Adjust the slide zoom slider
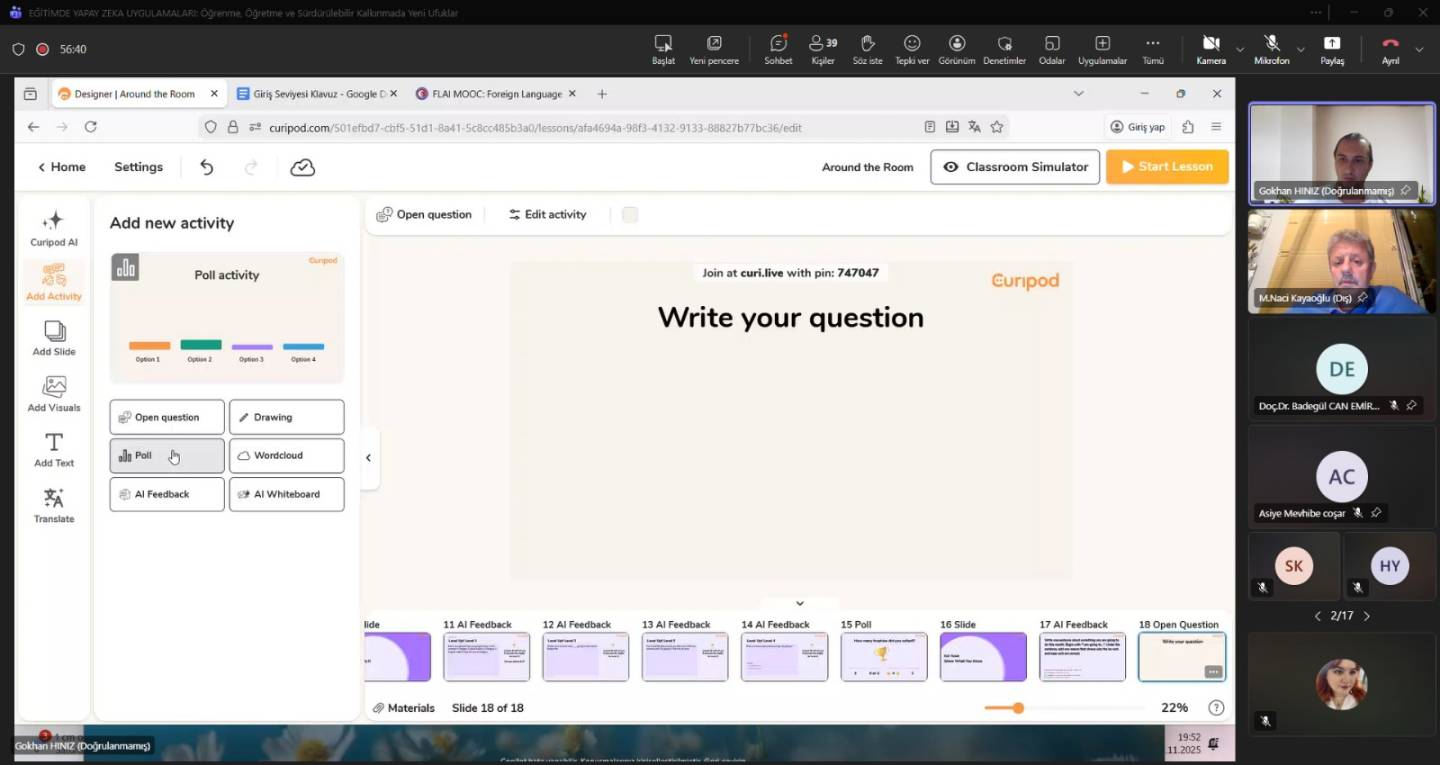Screen dimensions: 1440x765 coord(1018,708)
